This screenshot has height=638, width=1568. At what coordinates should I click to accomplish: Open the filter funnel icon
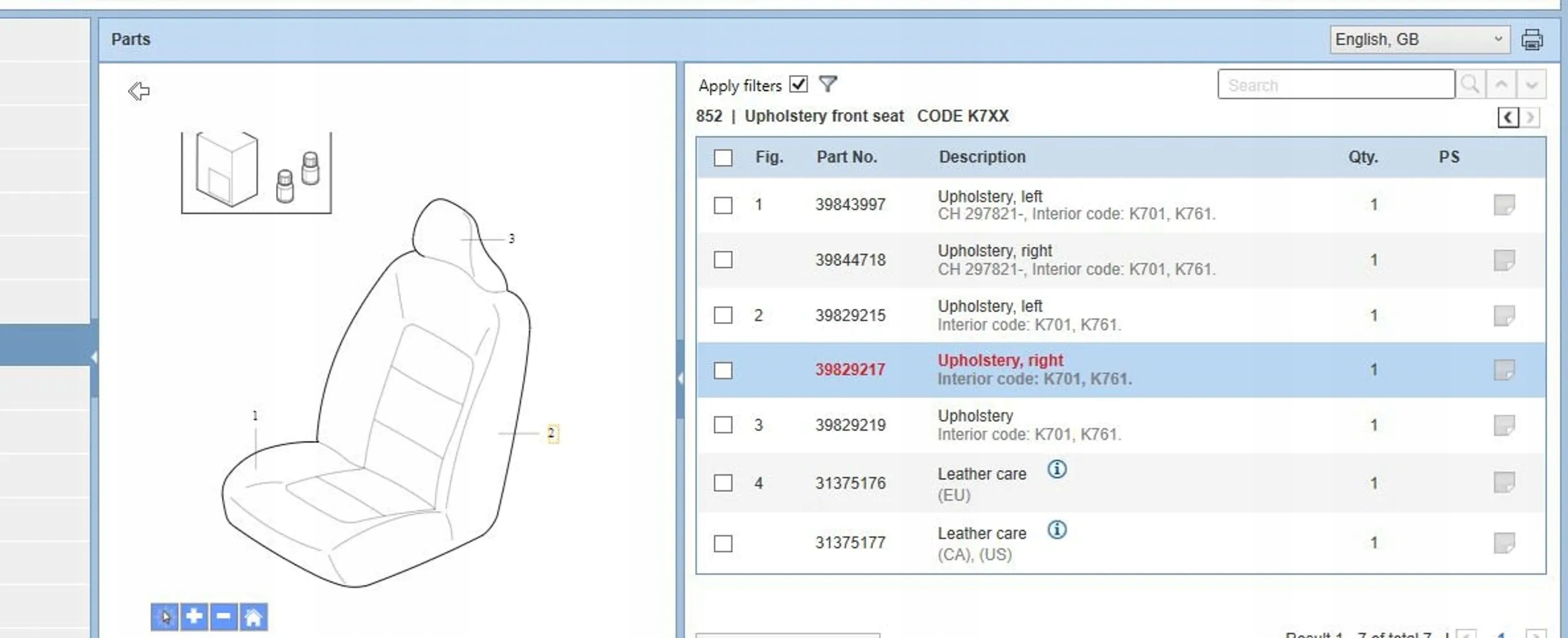[828, 84]
